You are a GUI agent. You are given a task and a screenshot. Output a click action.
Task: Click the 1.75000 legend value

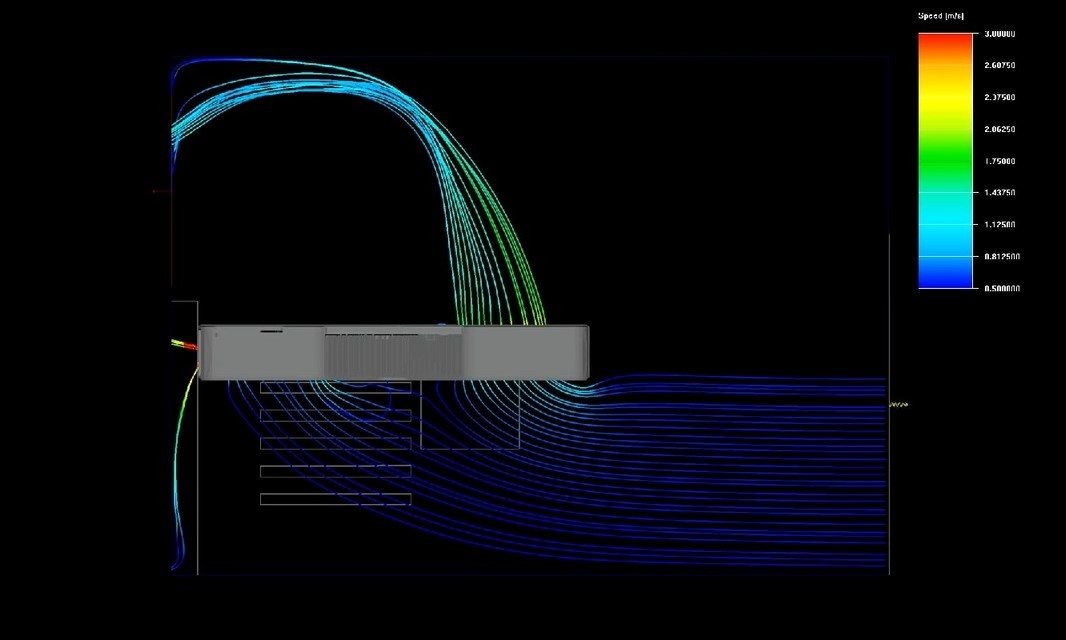tap(999, 161)
